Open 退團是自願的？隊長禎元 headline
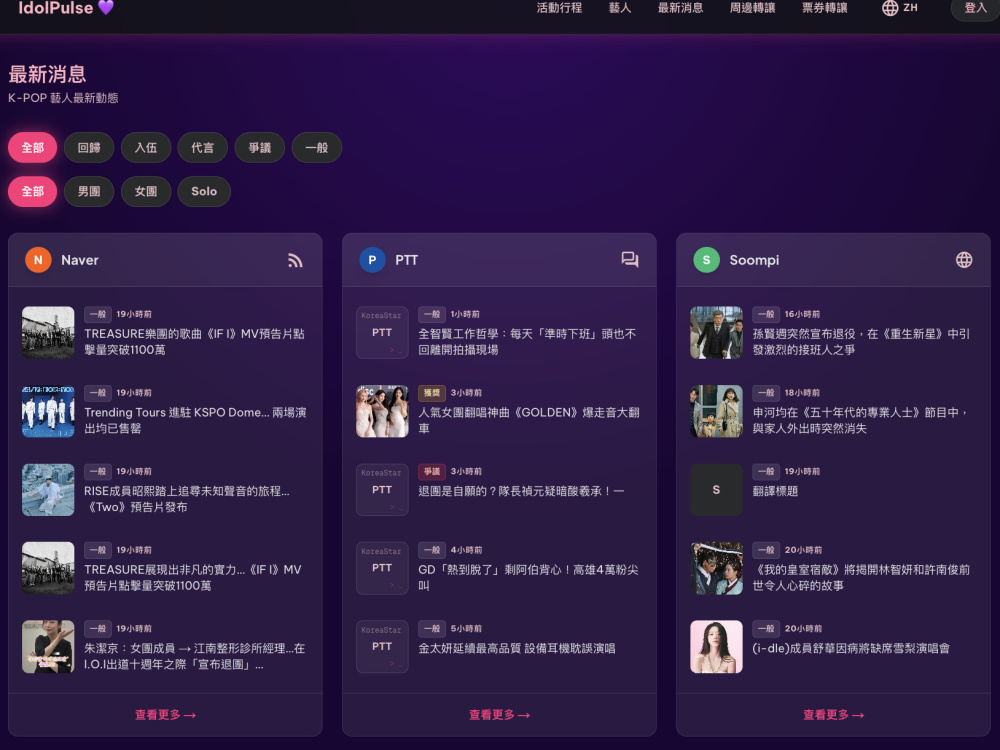The height and width of the screenshot is (750, 1000). click(x=521, y=491)
